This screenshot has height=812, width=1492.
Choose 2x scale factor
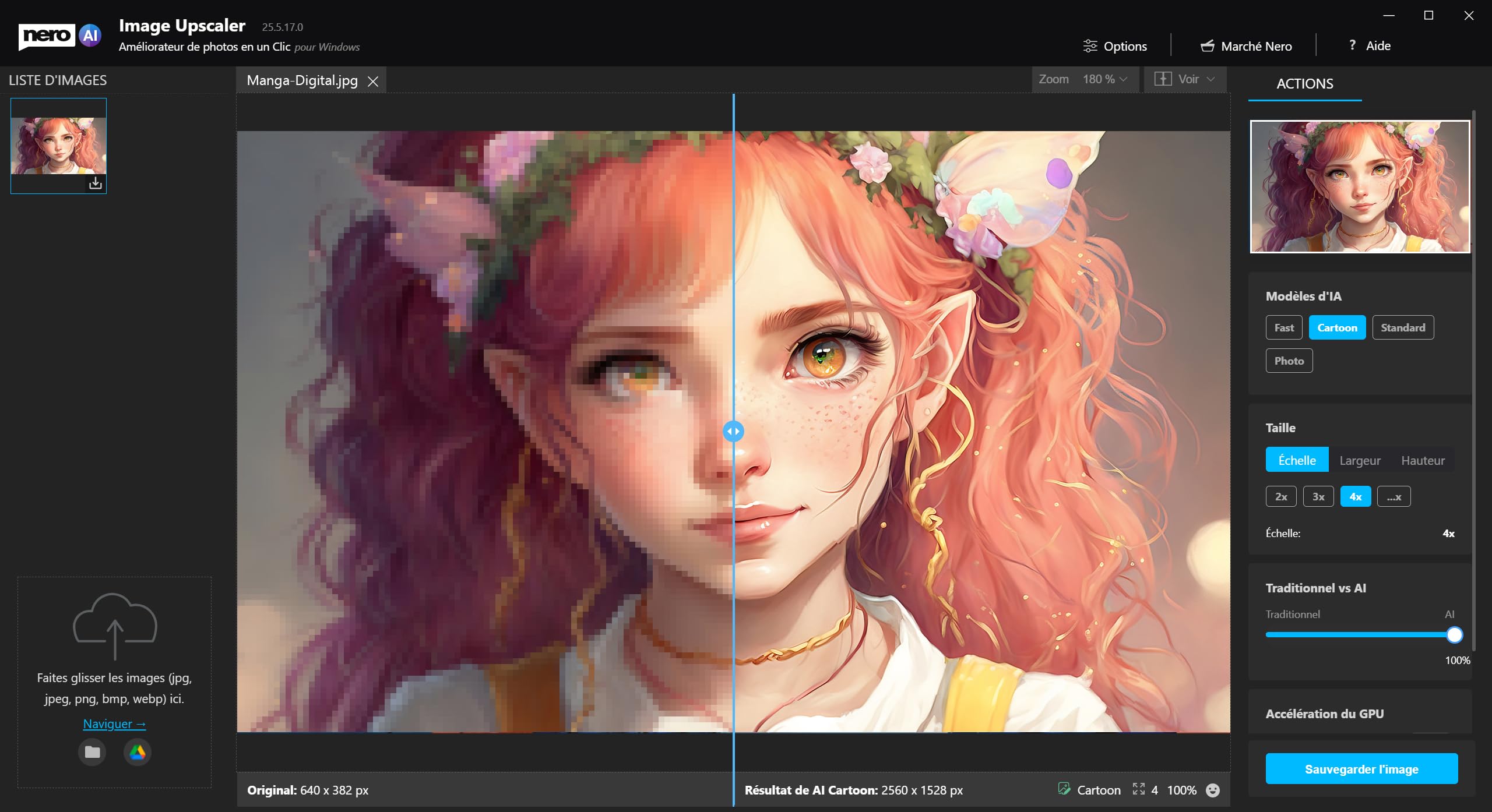point(1281,496)
